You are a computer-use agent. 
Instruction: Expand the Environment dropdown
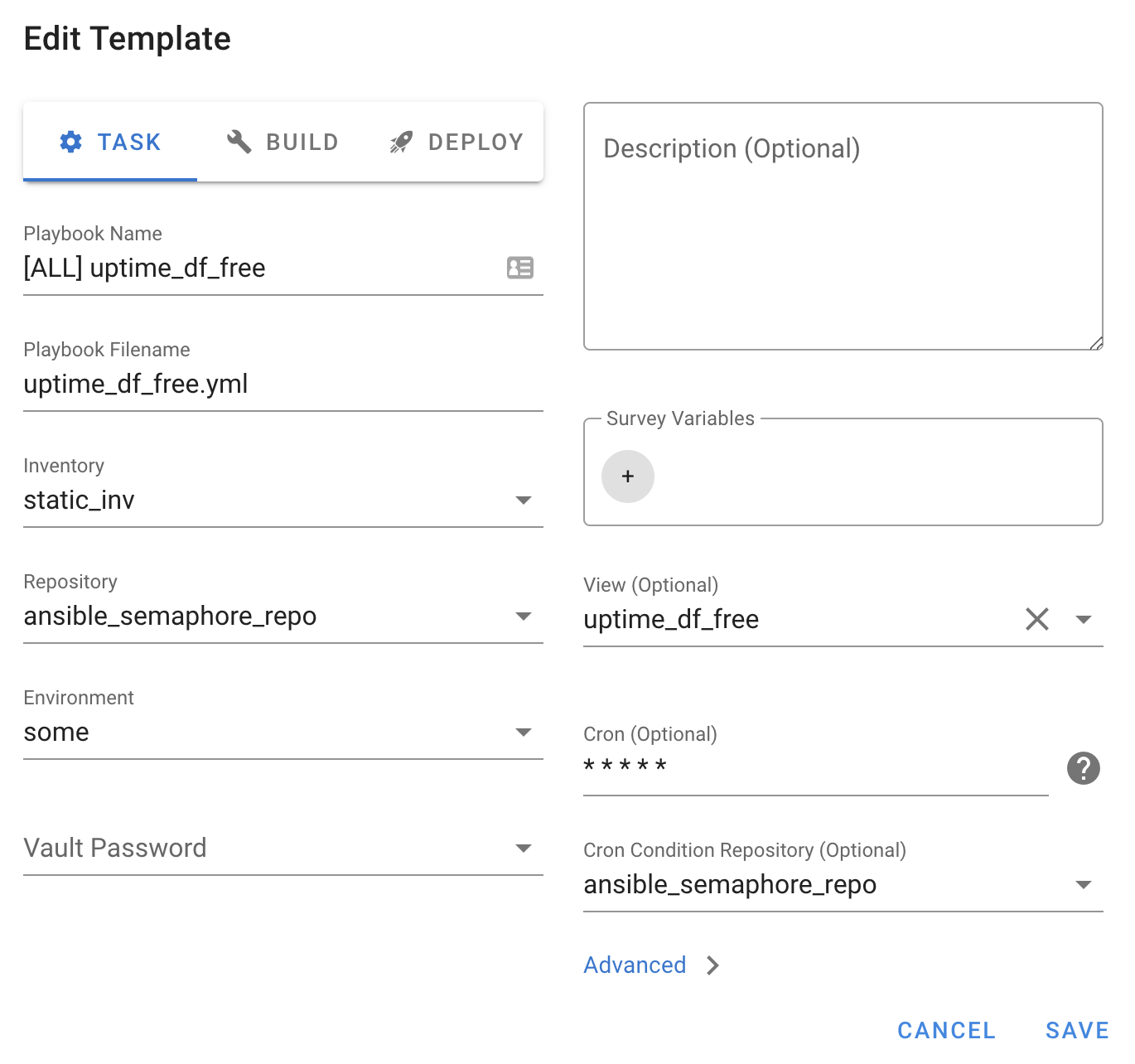click(x=523, y=733)
